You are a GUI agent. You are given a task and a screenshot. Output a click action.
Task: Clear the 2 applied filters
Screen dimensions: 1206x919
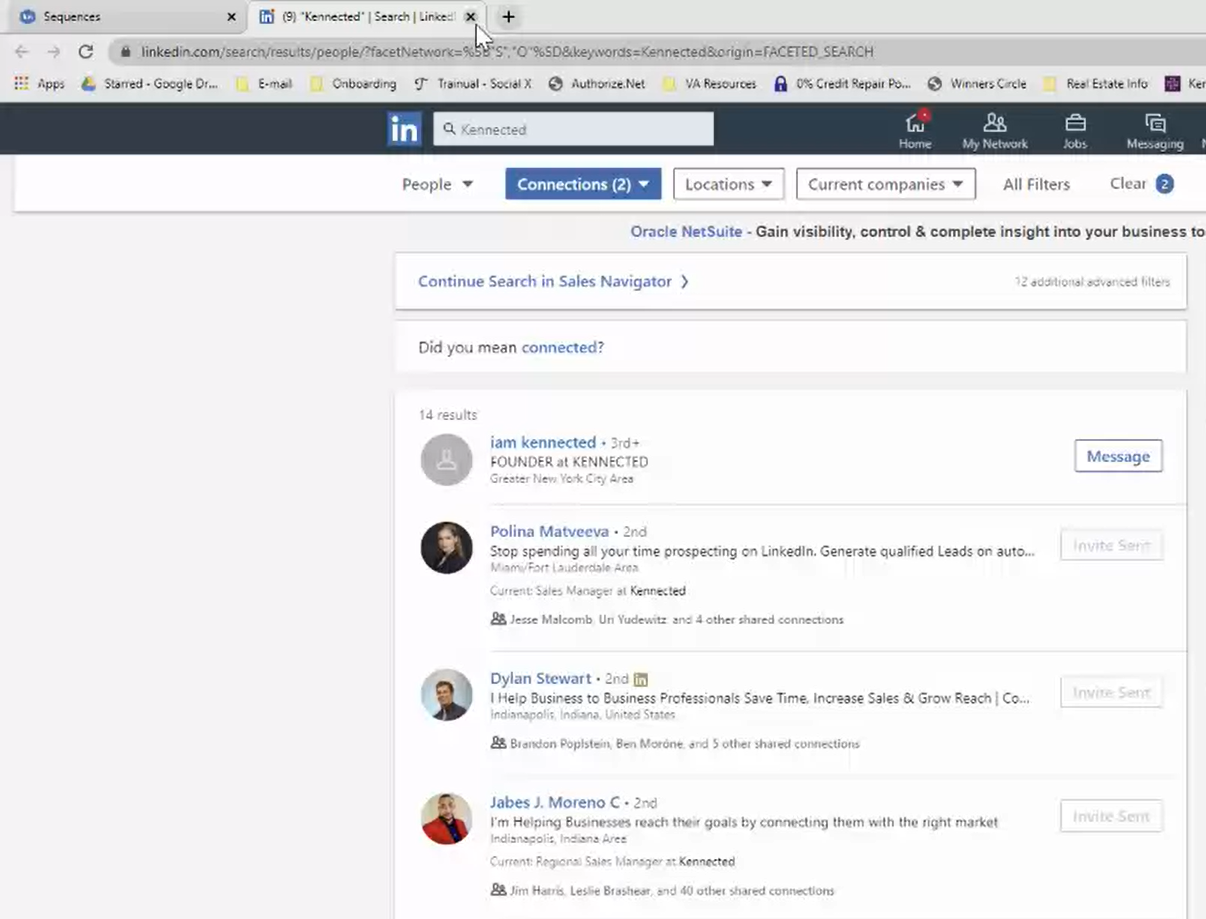1141,184
